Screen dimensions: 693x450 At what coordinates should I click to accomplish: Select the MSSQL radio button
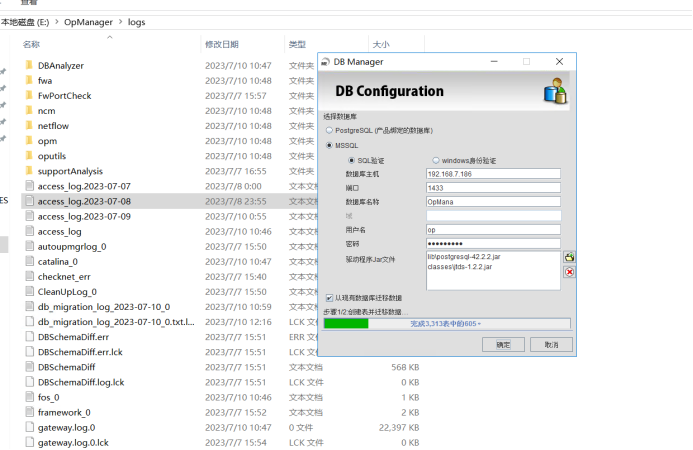(x=329, y=145)
